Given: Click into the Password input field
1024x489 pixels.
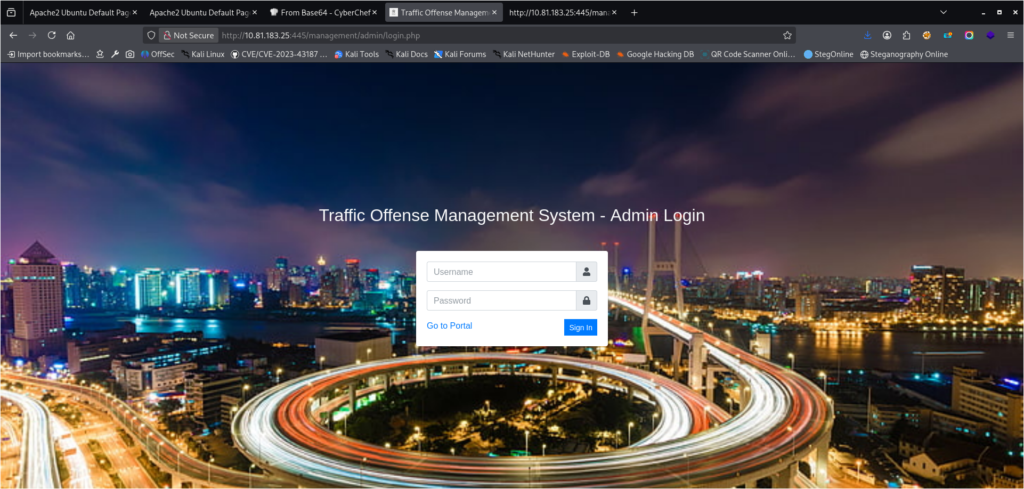Looking at the screenshot, I should coord(501,301).
